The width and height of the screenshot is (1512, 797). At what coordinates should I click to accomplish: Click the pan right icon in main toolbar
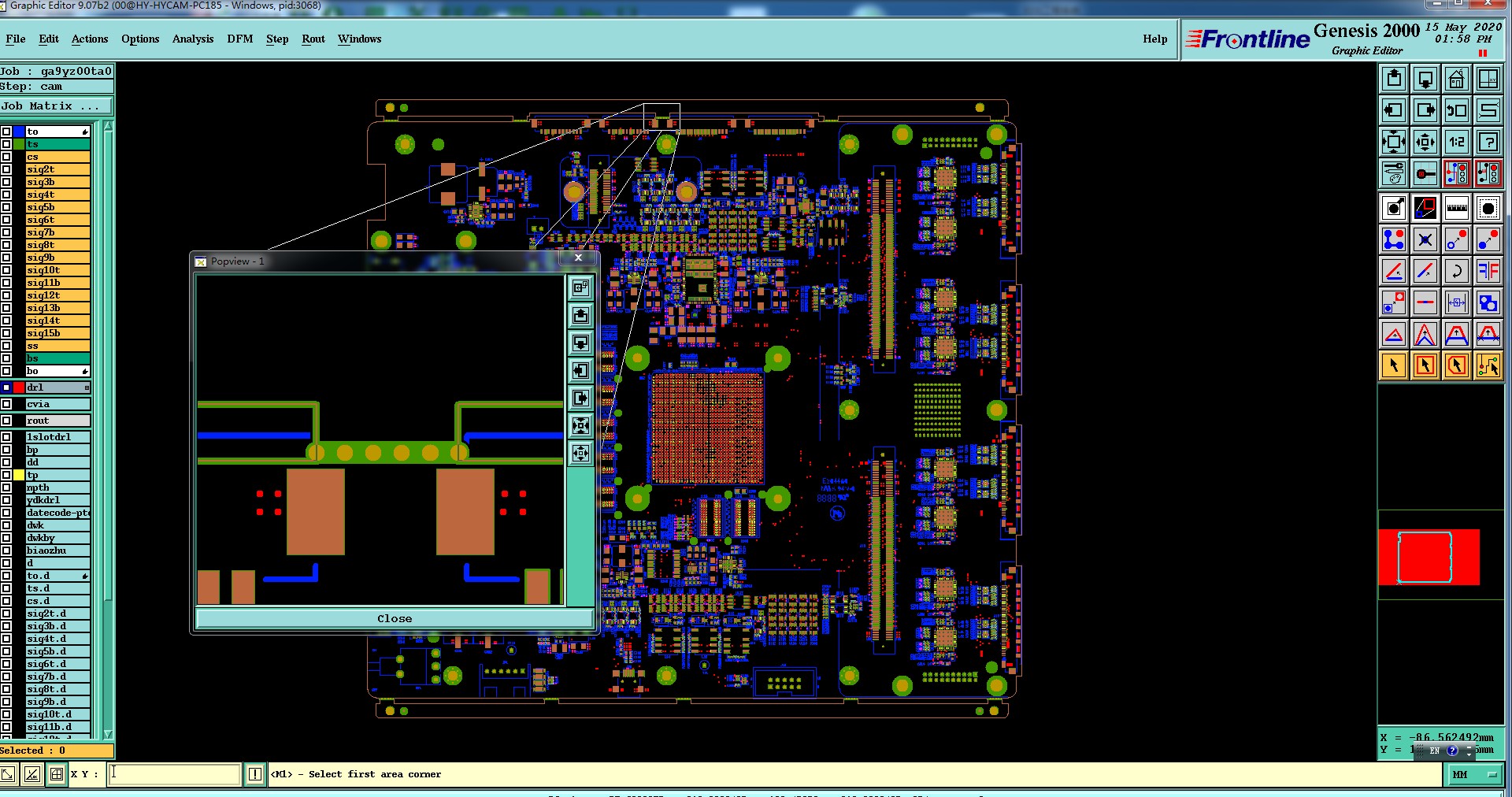[1425, 110]
